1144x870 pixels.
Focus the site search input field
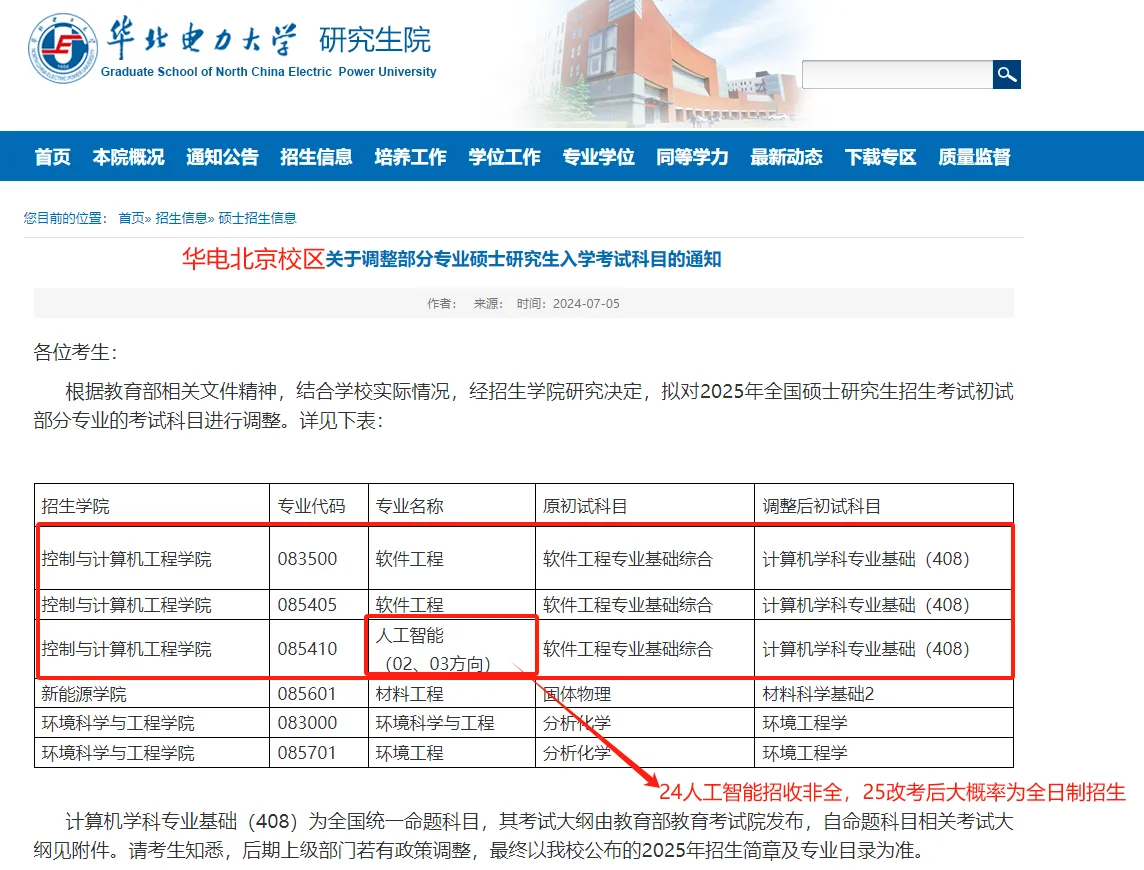(897, 74)
